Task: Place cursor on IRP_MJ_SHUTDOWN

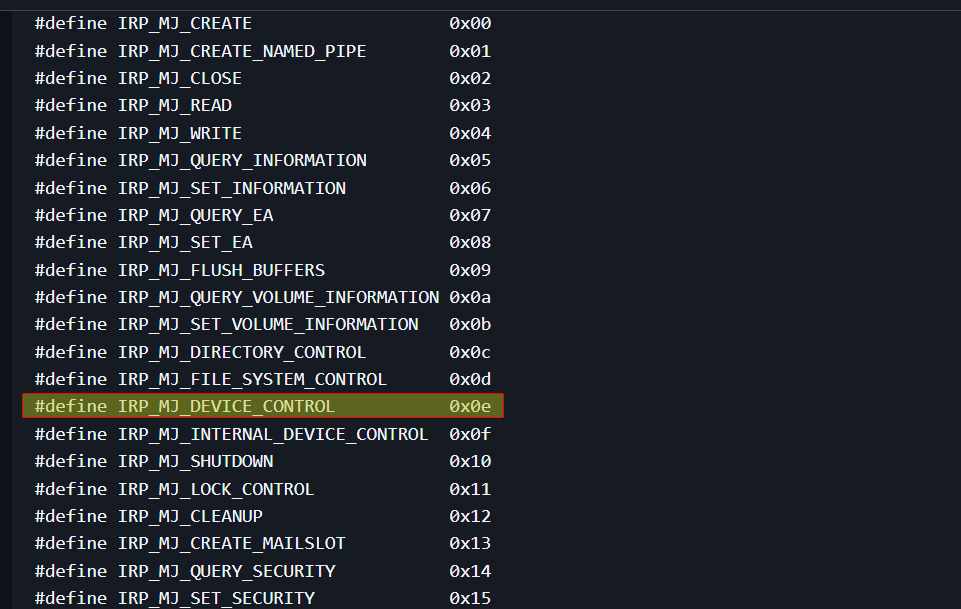Action: [195, 461]
